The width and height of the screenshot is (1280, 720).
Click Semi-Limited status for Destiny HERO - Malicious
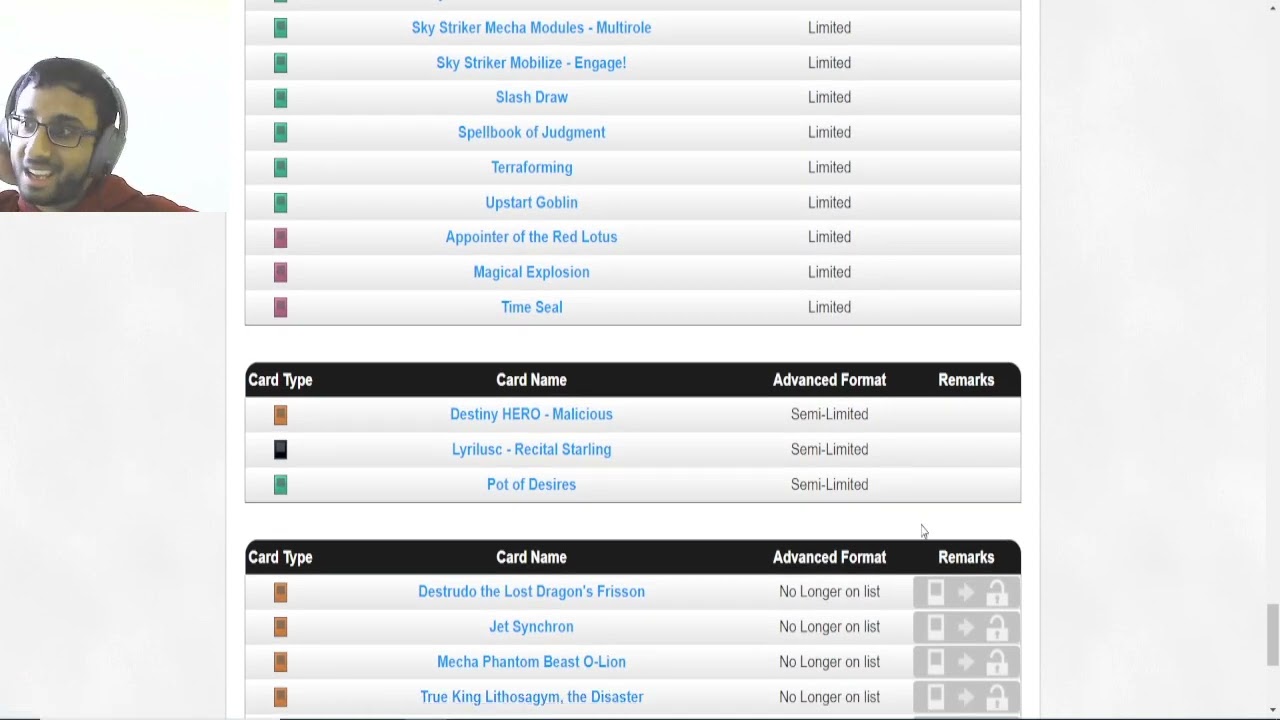(829, 414)
